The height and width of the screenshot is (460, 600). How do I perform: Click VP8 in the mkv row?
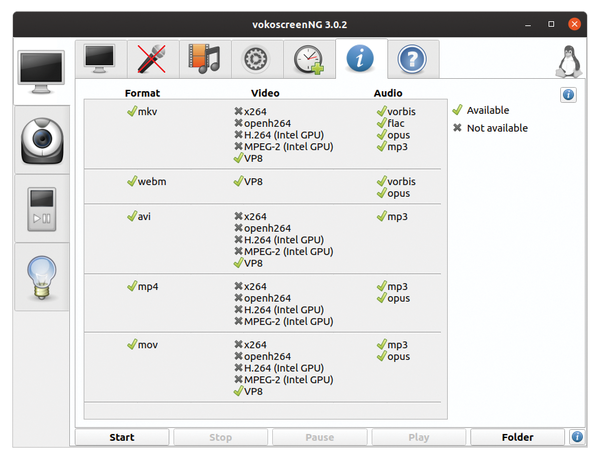click(248, 158)
